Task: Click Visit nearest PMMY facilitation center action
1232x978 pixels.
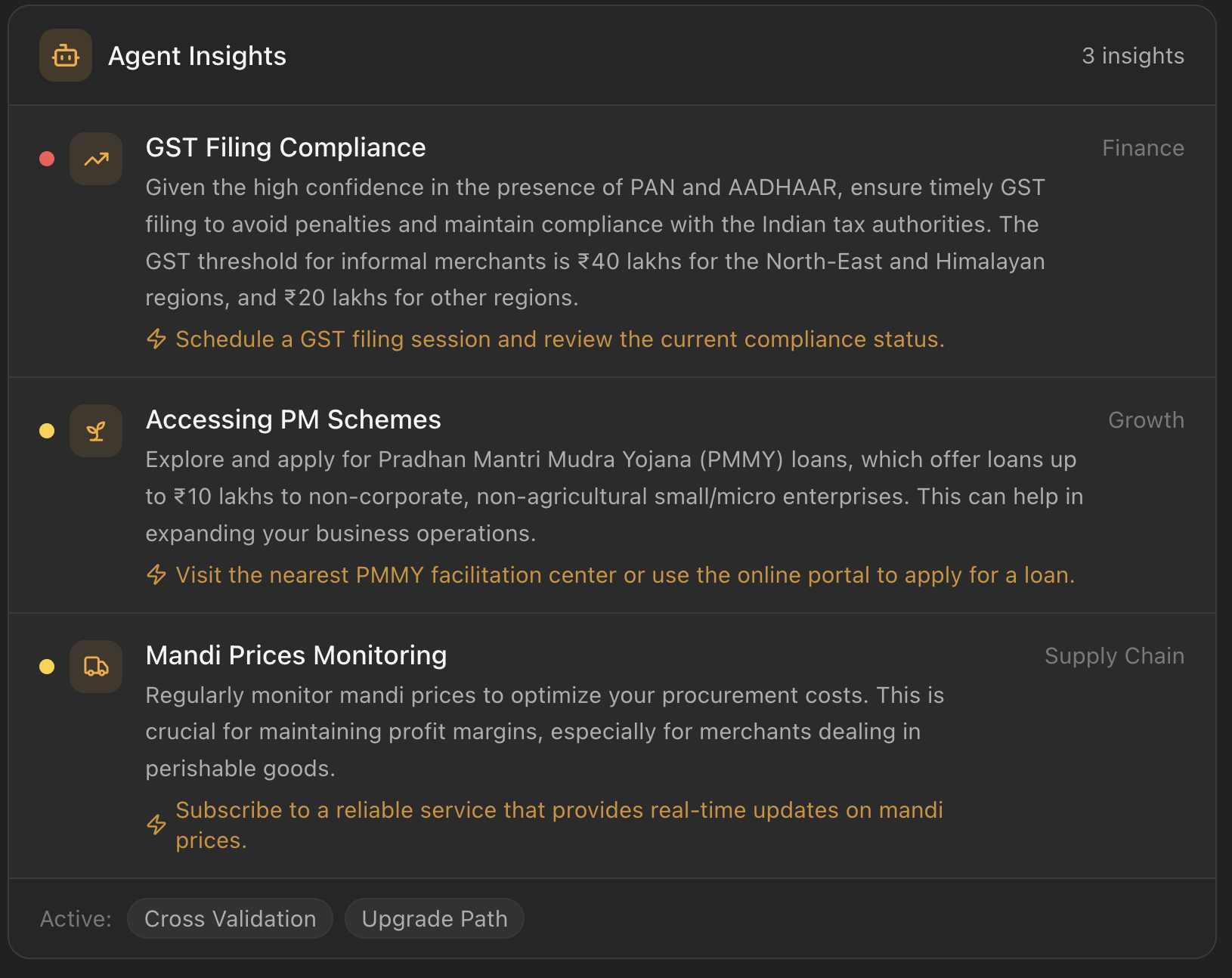Action: pos(625,575)
